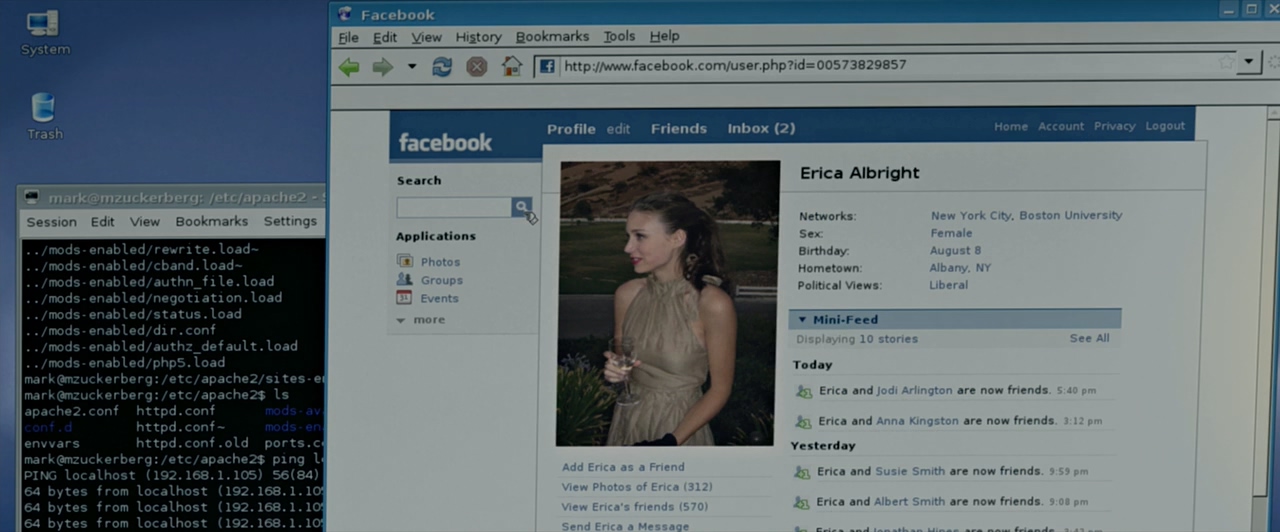The width and height of the screenshot is (1280, 532).
Task: Open the terminal Settings menu
Action: [x=290, y=221]
